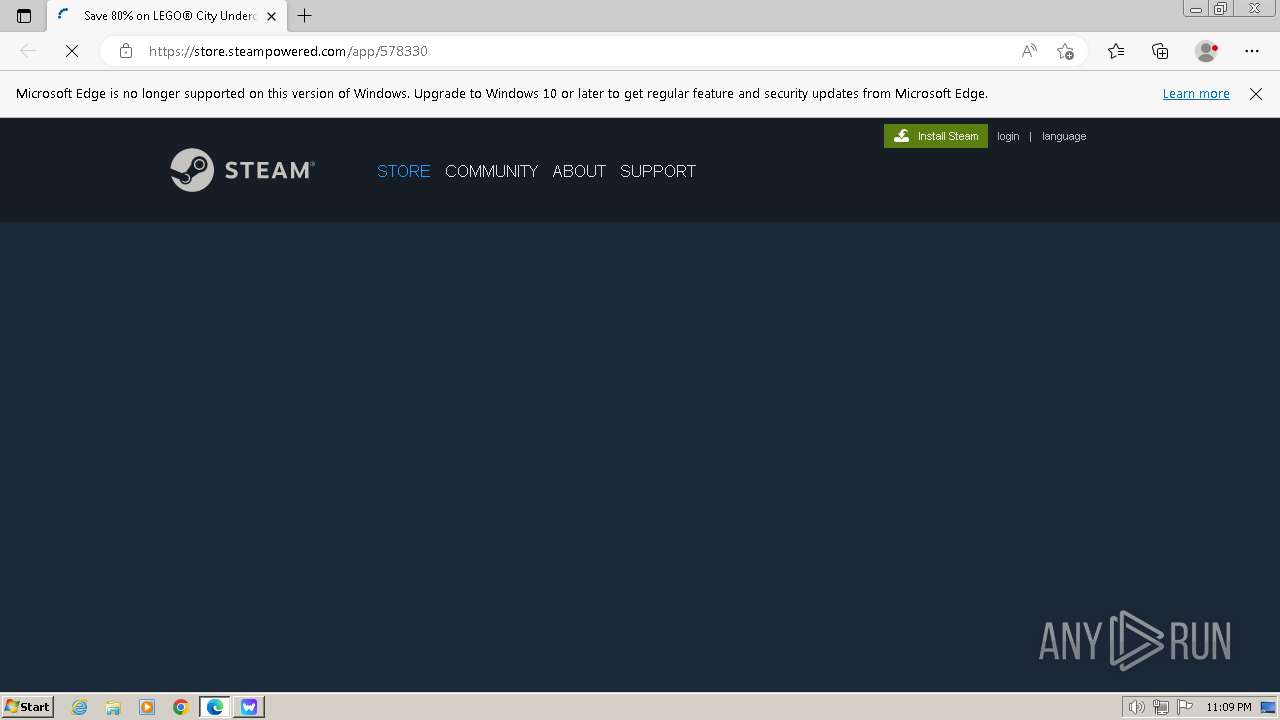Switch to Microsoft Edge taskbar button
Screen dimensions: 1280x720
point(215,707)
